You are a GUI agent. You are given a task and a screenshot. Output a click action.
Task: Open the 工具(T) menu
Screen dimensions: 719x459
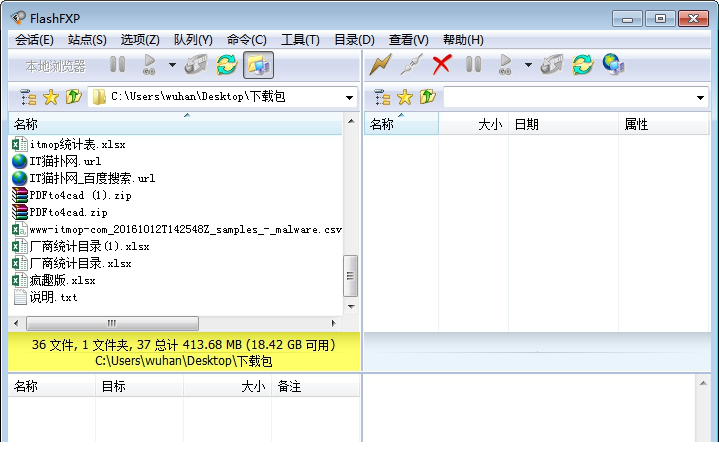[300, 40]
